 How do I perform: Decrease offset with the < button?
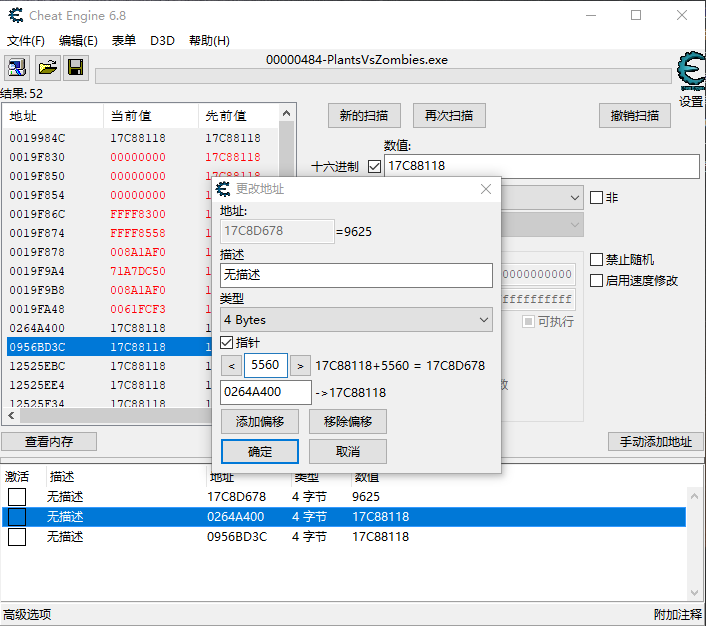[231, 366]
